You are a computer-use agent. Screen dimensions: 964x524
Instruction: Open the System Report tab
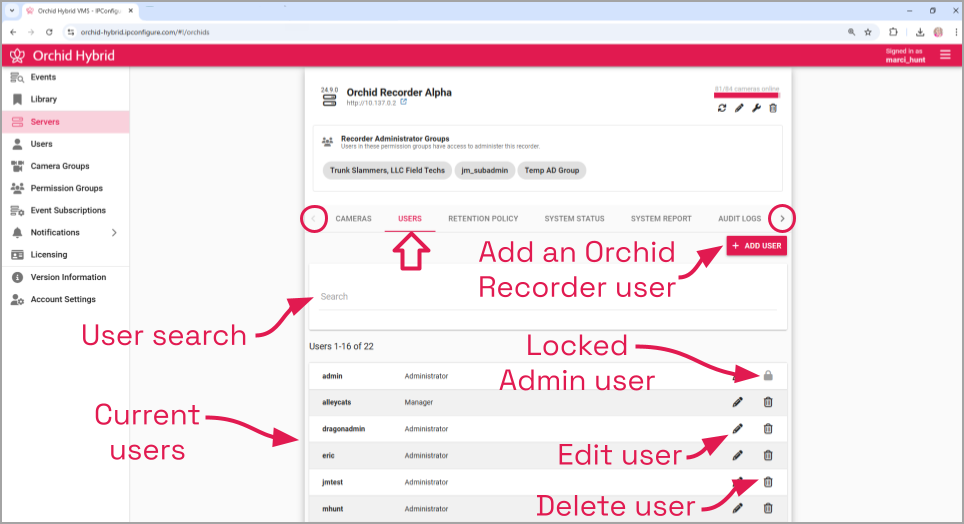661,218
